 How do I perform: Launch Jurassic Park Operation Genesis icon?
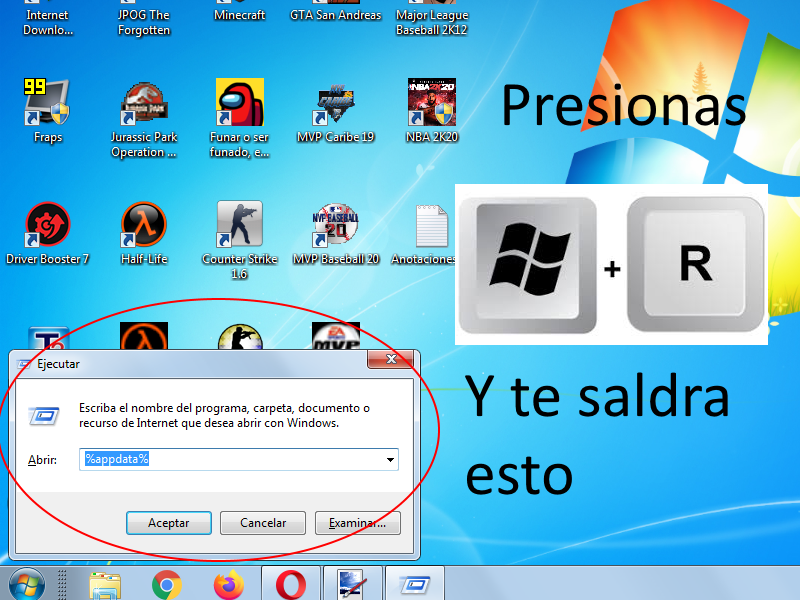point(143,105)
